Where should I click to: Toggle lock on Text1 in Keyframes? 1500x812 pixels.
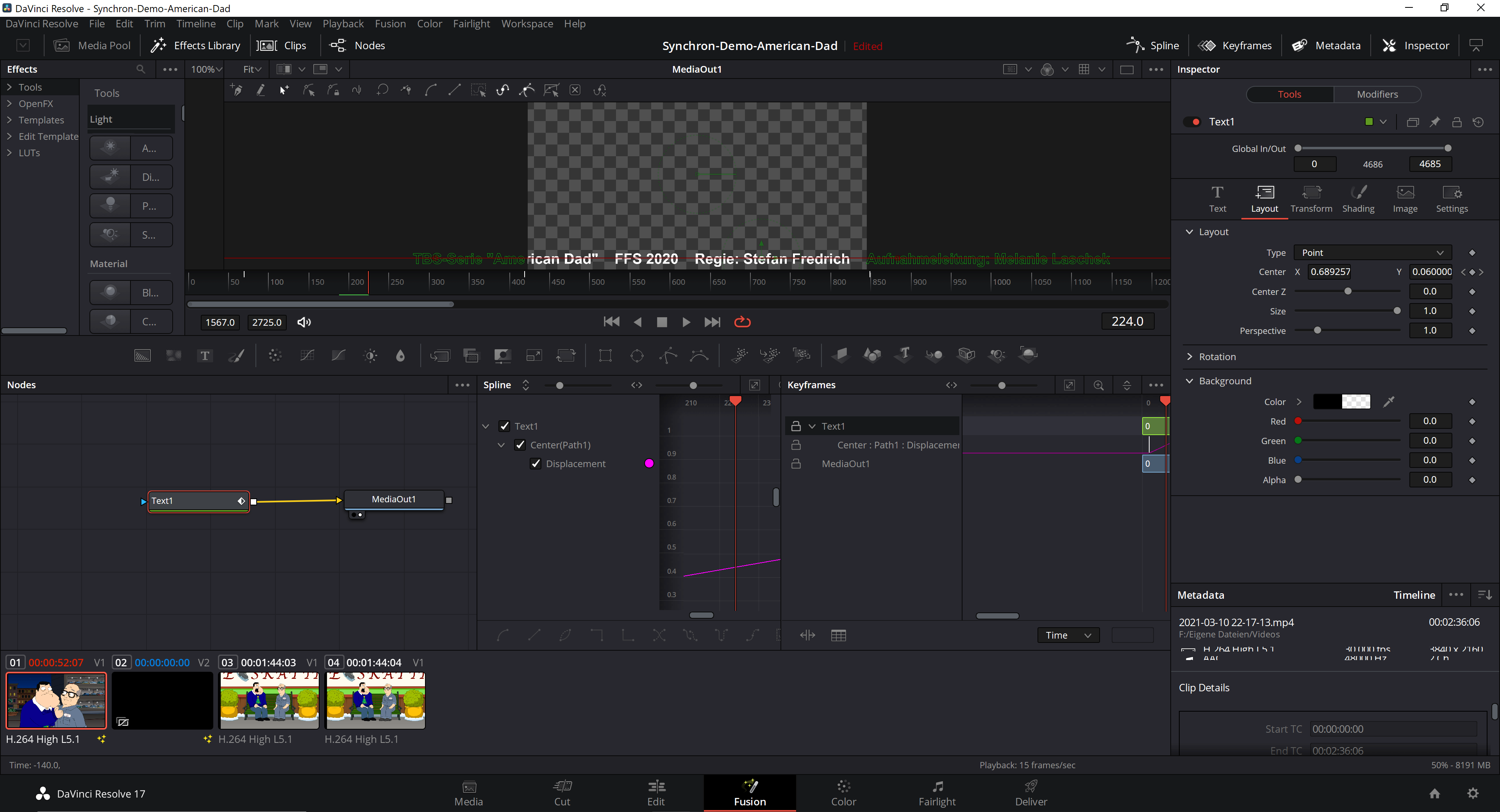(x=796, y=426)
